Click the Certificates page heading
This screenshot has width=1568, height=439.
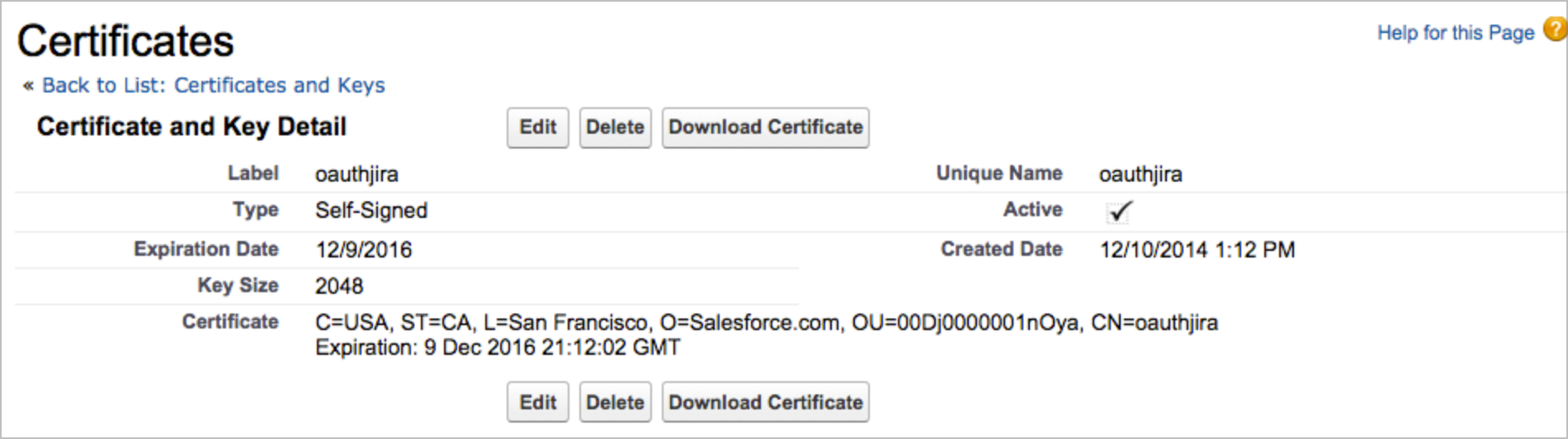[125, 41]
